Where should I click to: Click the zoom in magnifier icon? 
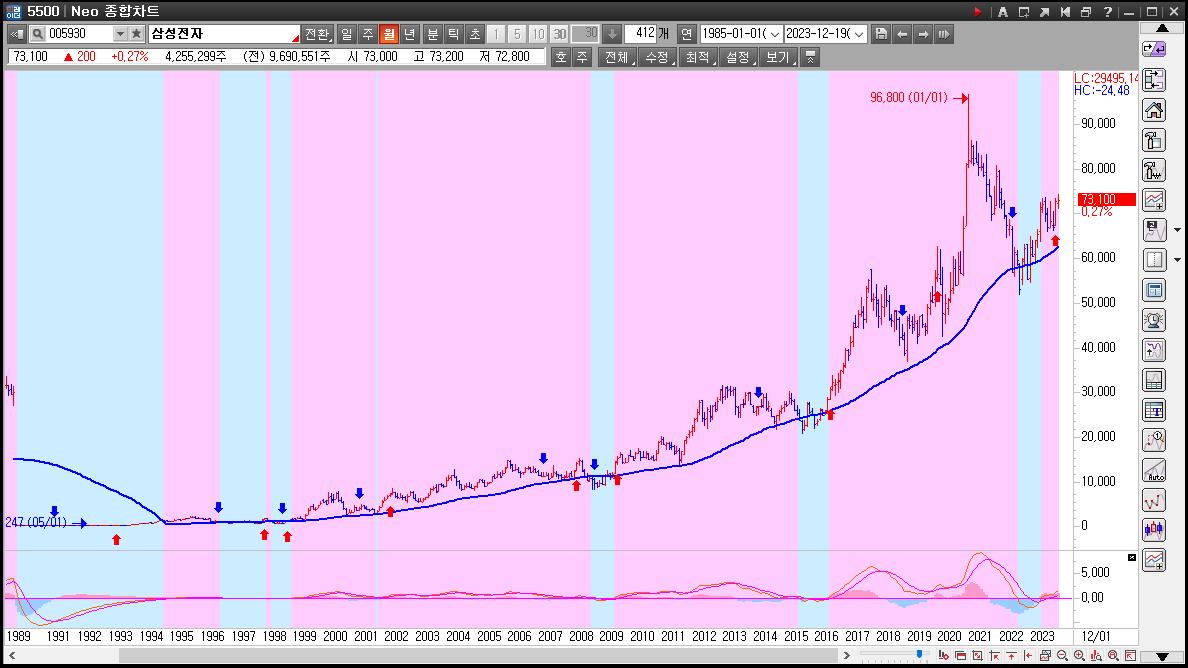(1079, 656)
